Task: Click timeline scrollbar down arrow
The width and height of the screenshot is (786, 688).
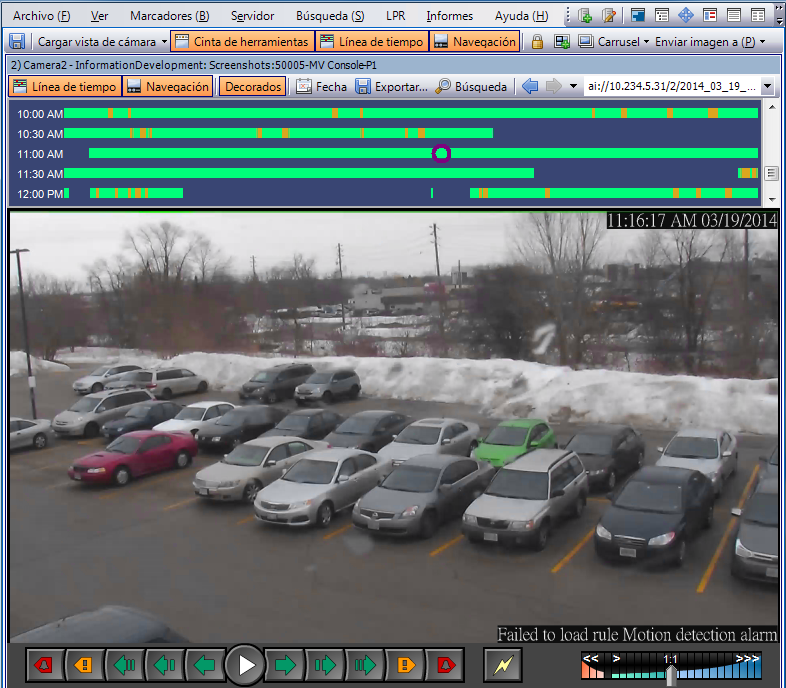Action: tap(771, 199)
